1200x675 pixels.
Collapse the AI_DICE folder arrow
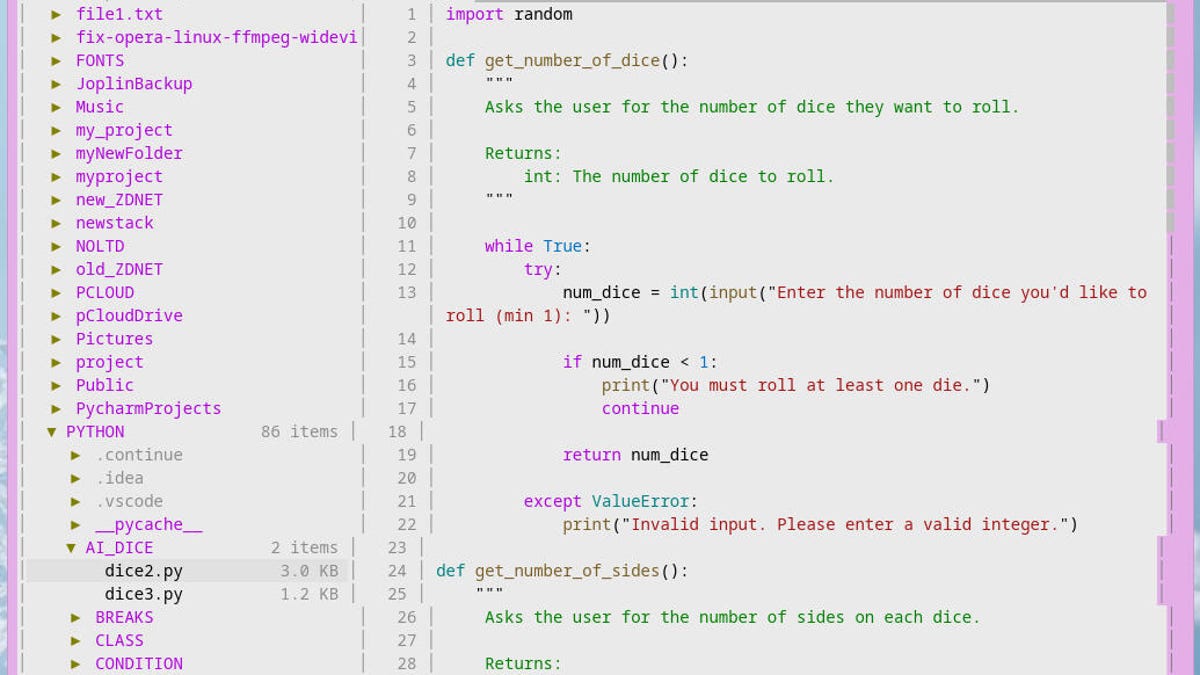[x=71, y=548]
